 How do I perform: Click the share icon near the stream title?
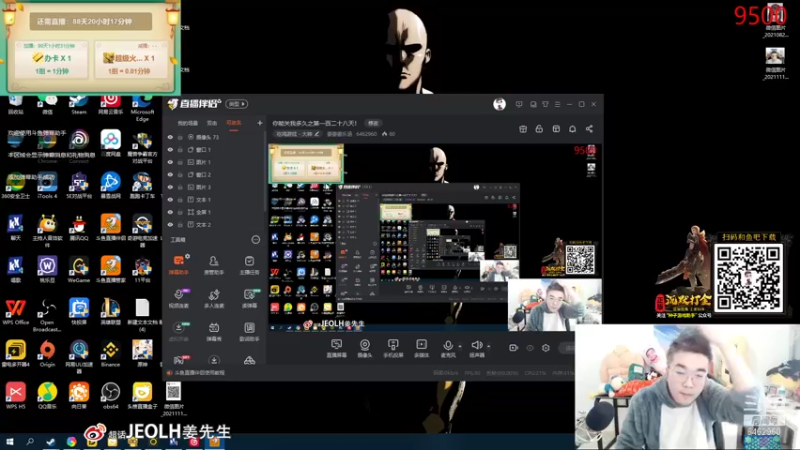589,129
